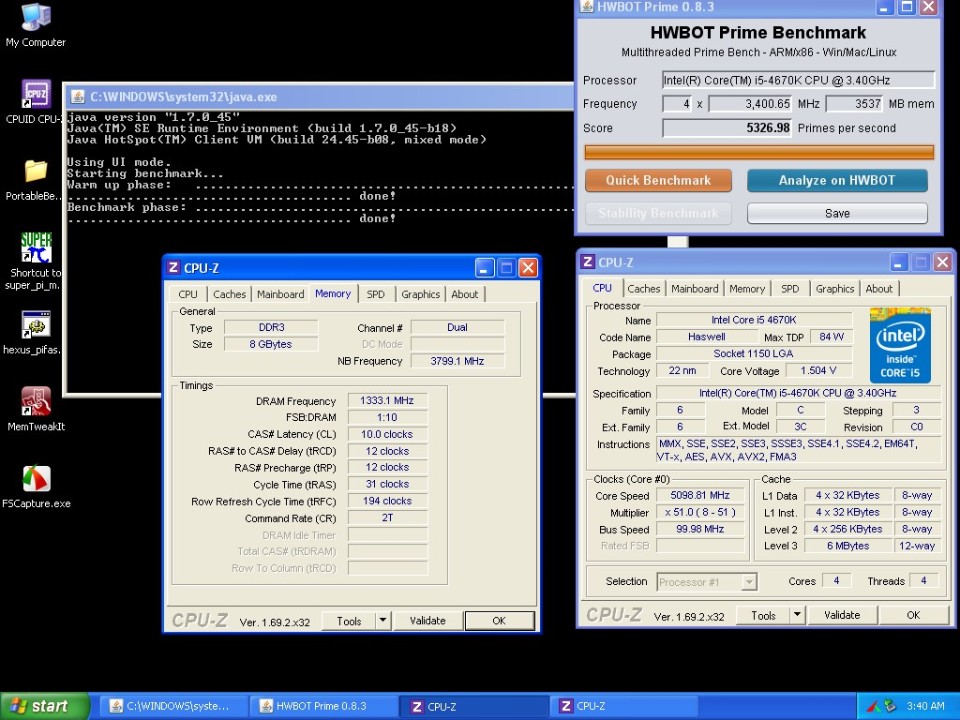
Task: Open the Tools dropdown arrow in CPU tab CPU-Z window
Action: (x=797, y=615)
